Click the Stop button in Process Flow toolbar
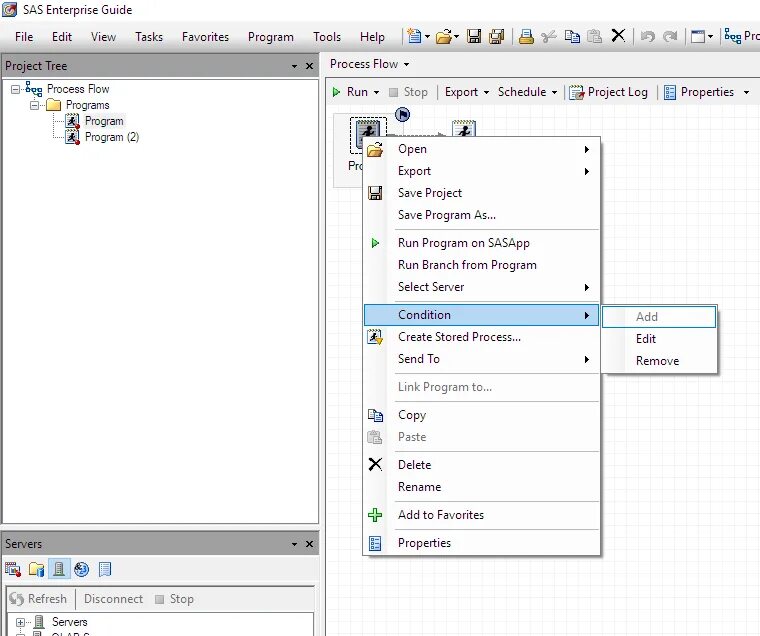This screenshot has height=636, width=760. (x=409, y=92)
